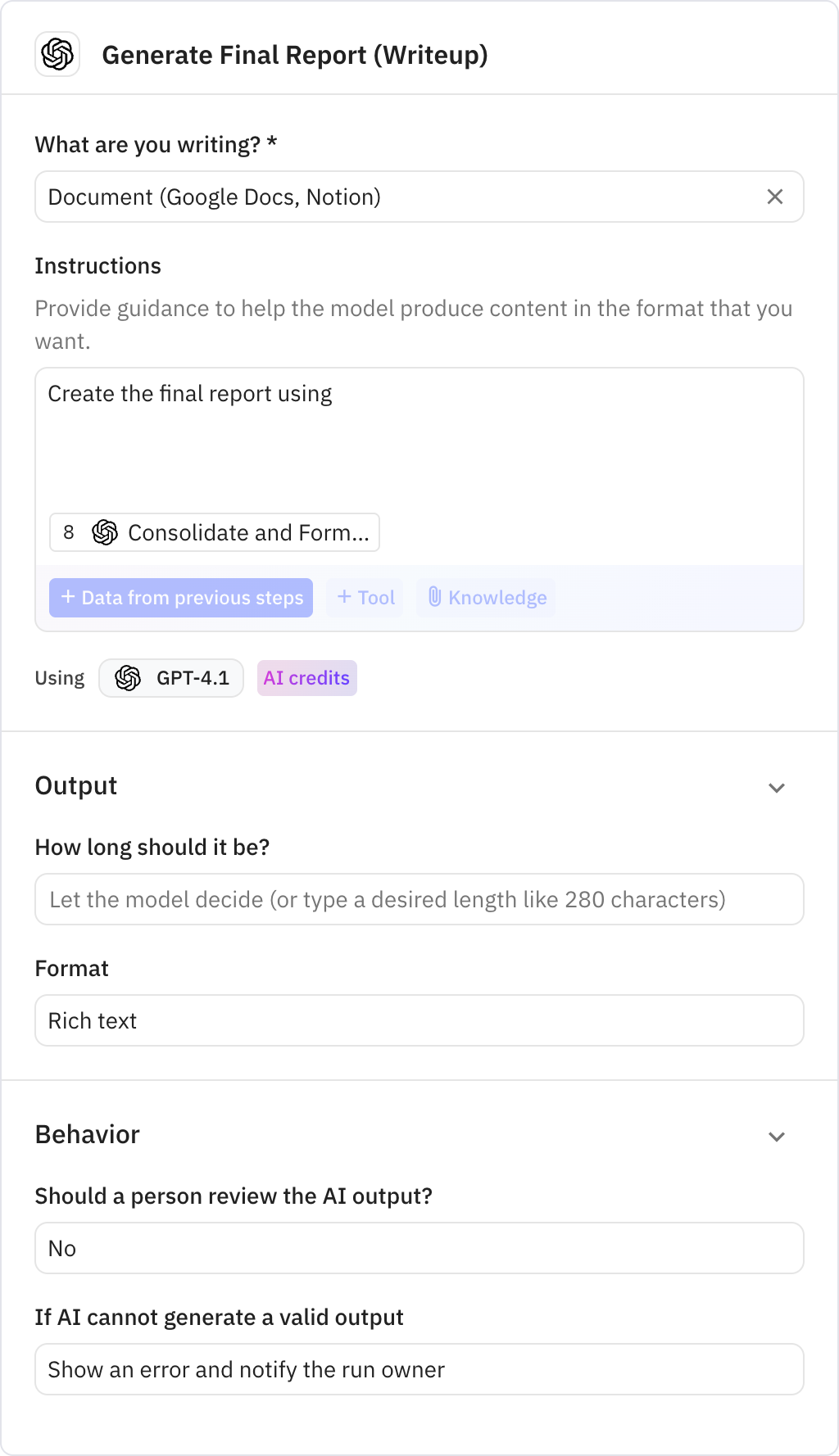Collapse the Behavior section
Screen dimensions: 839x1456
click(x=777, y=1137)
